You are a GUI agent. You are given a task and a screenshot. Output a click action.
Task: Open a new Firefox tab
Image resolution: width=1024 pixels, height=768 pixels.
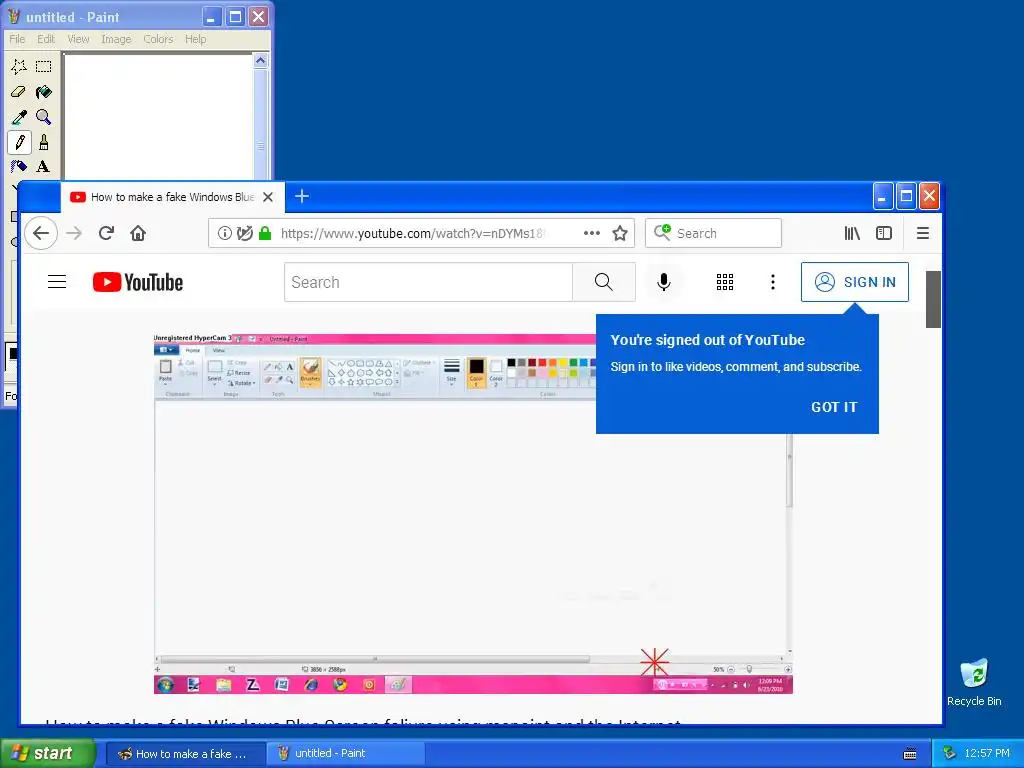pos(302,196)
